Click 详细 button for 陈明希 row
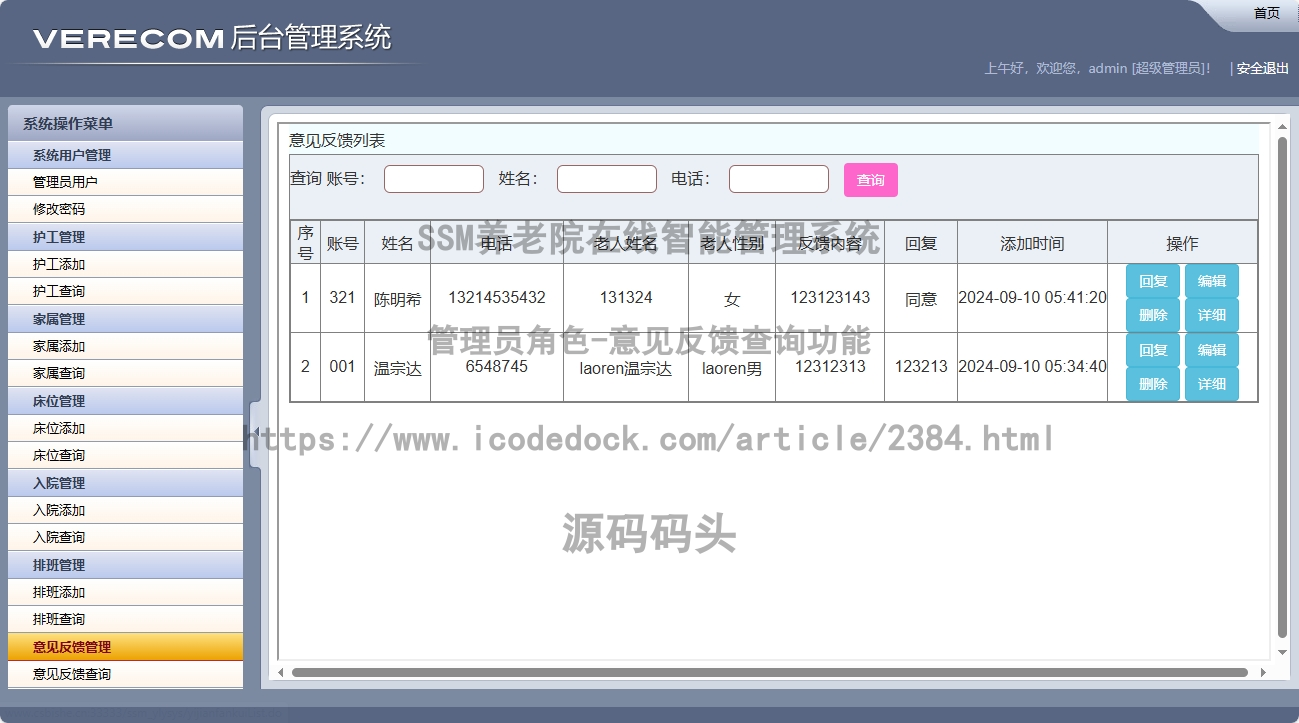This screenshot has height=723, width=1299. (x=1212, y=315)
